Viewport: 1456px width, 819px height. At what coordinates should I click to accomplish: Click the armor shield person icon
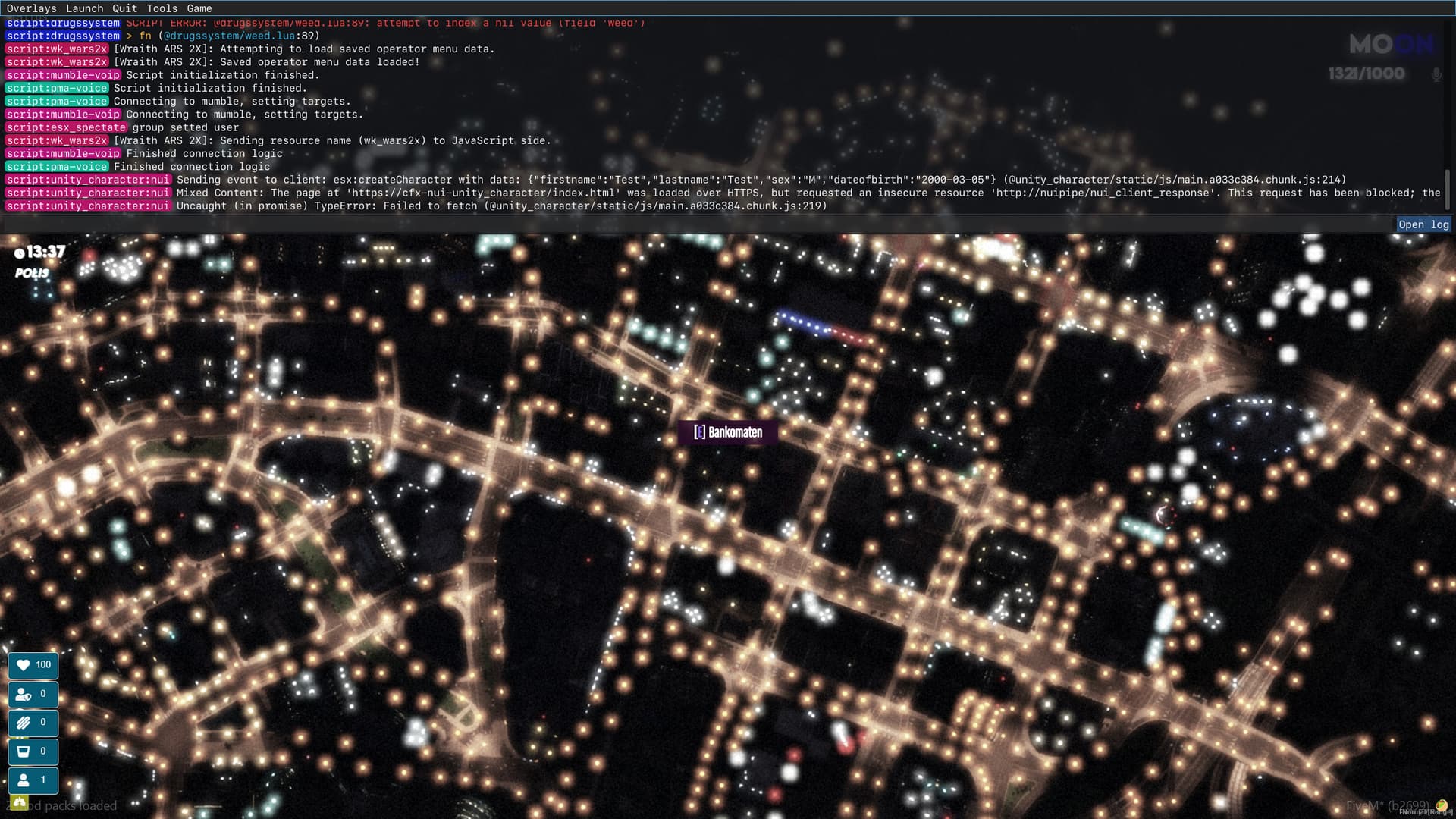(24, 694)
